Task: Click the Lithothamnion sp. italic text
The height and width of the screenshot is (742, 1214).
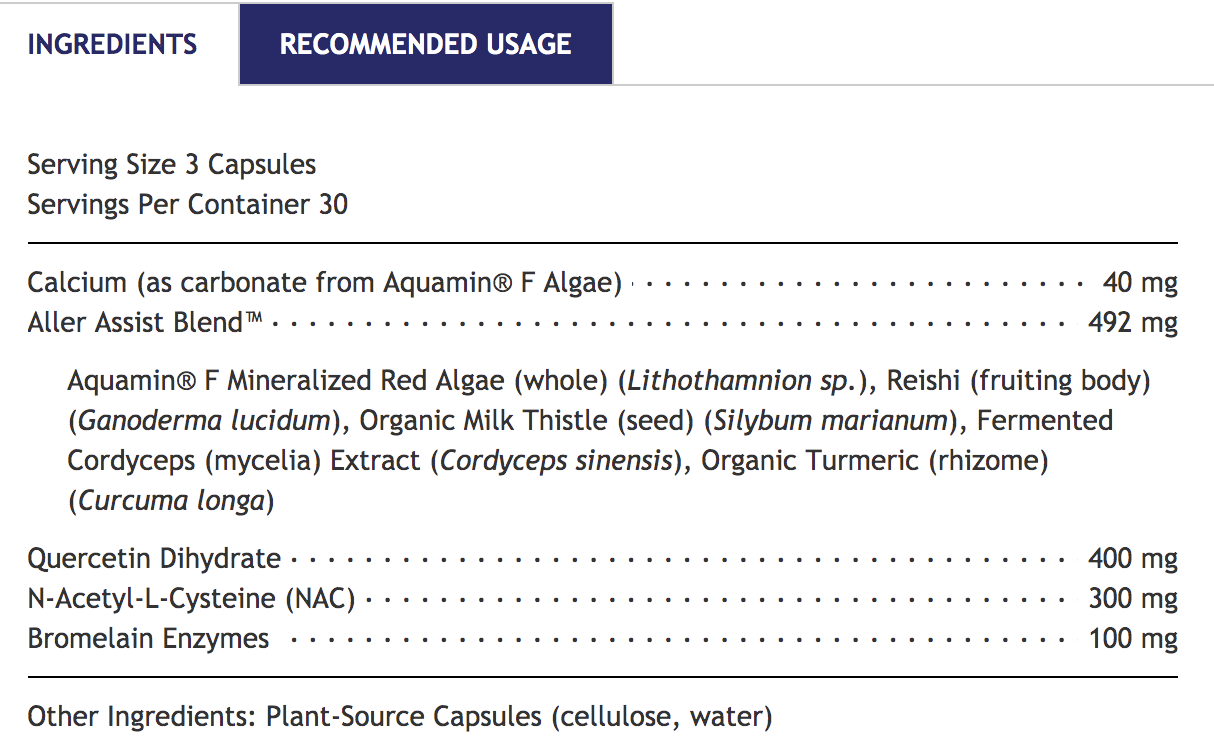Action: pos(740,381)
